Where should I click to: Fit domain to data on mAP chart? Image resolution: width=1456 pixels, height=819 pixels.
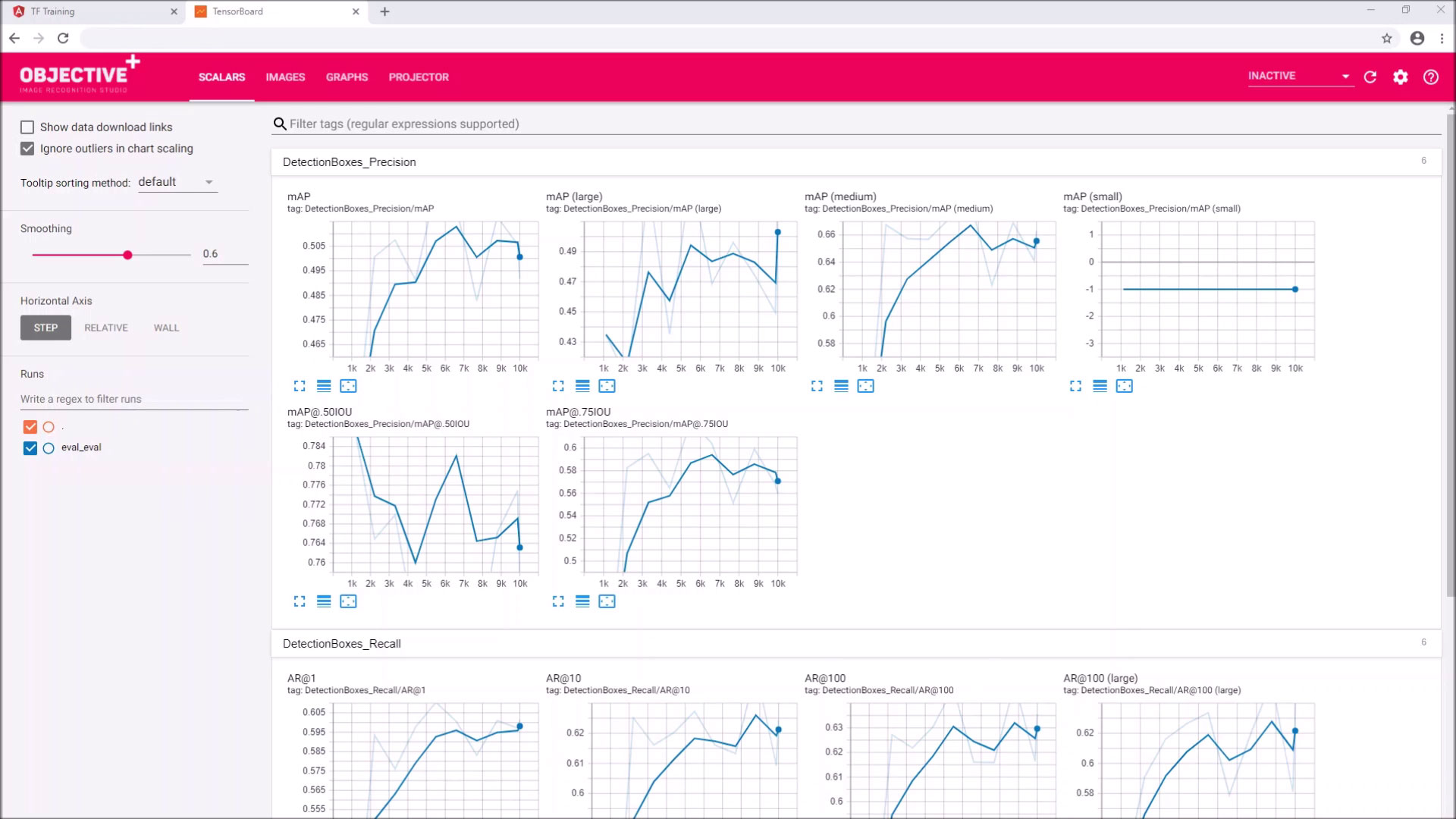click(x=348, y=386)
